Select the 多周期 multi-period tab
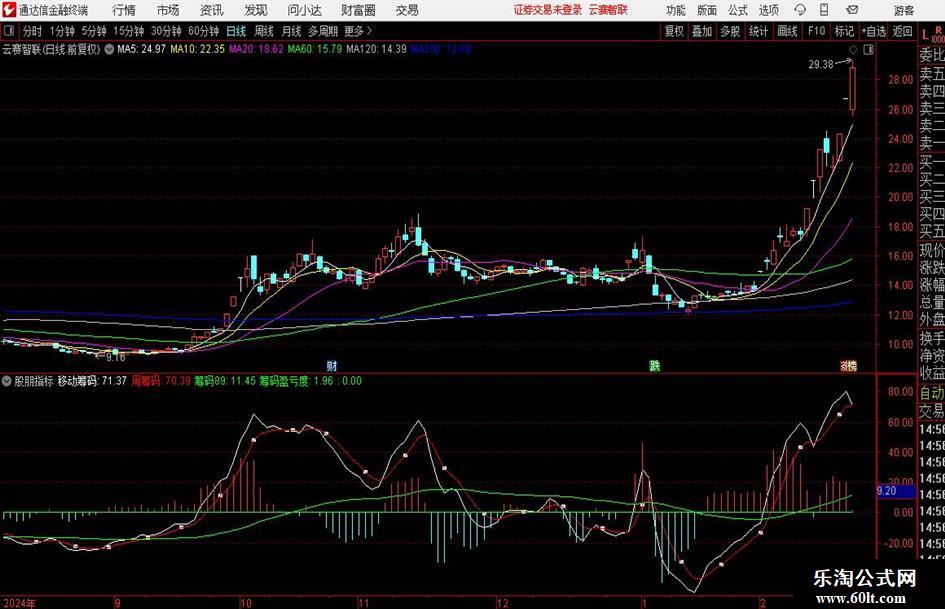This screenshot has width=945, height=609. click(323, 31)
